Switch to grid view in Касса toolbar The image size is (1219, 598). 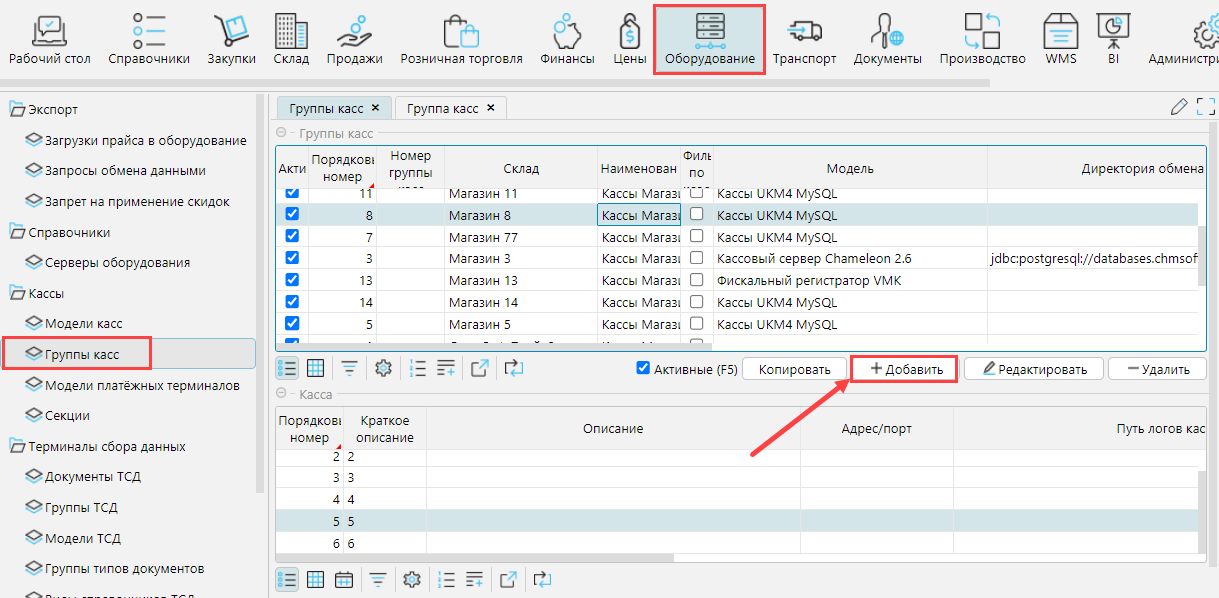315,579
